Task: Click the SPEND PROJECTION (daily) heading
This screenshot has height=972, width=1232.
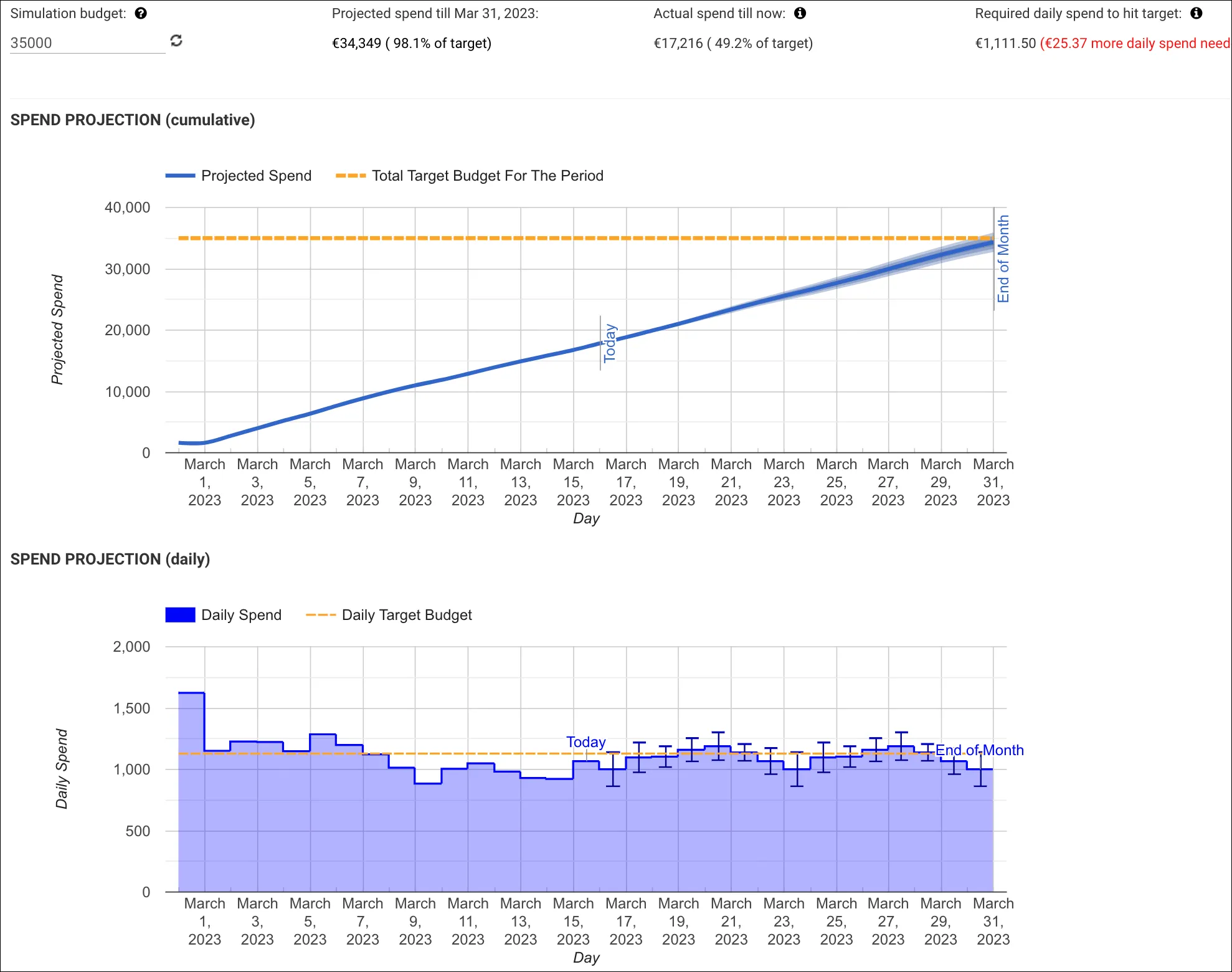Action: coord(110,559)
